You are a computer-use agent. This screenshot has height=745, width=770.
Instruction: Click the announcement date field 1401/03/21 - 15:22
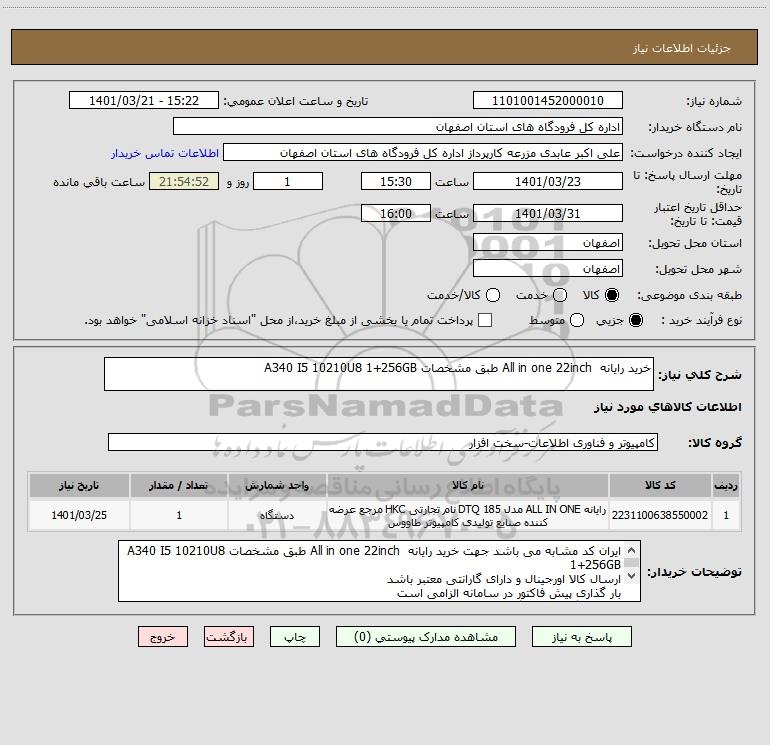(144, 101)
